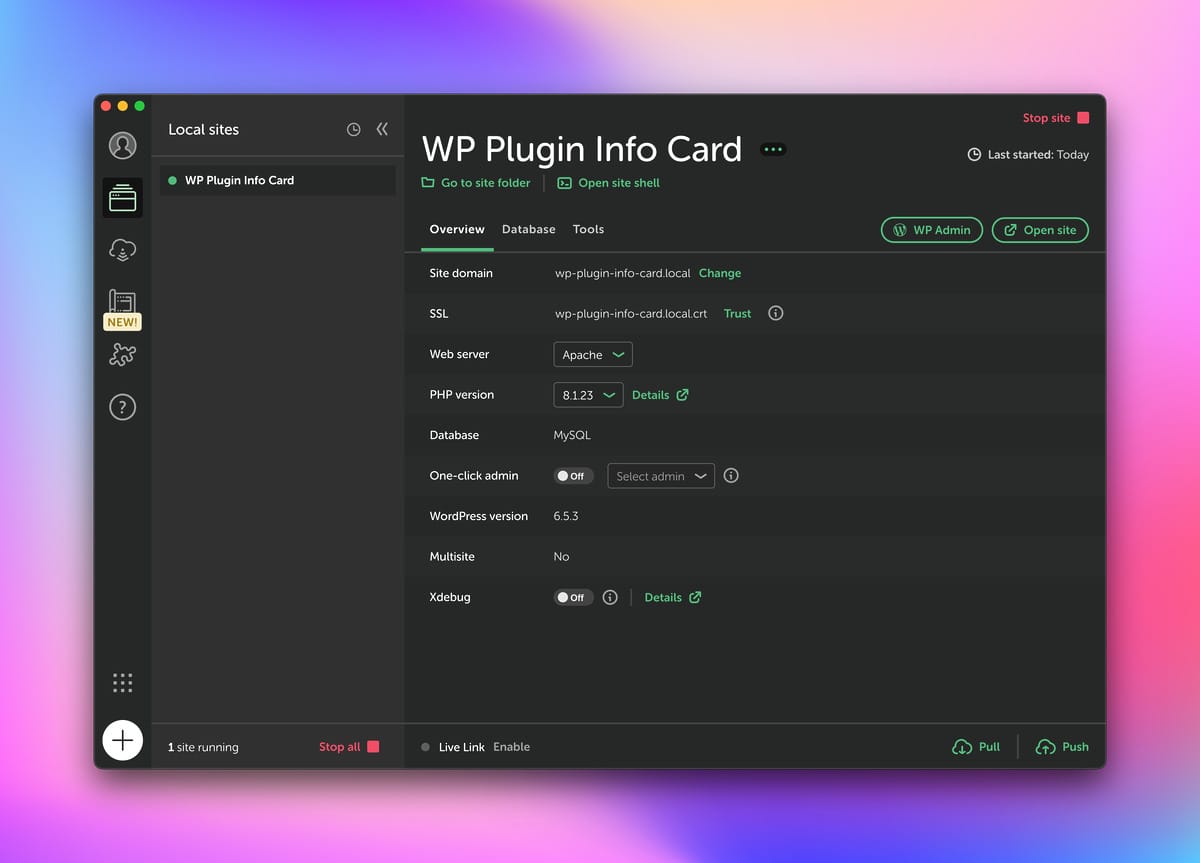Viewport: 1200px width, 863px height.
Task: Click the plus button to add site
Action: point(123,740)
